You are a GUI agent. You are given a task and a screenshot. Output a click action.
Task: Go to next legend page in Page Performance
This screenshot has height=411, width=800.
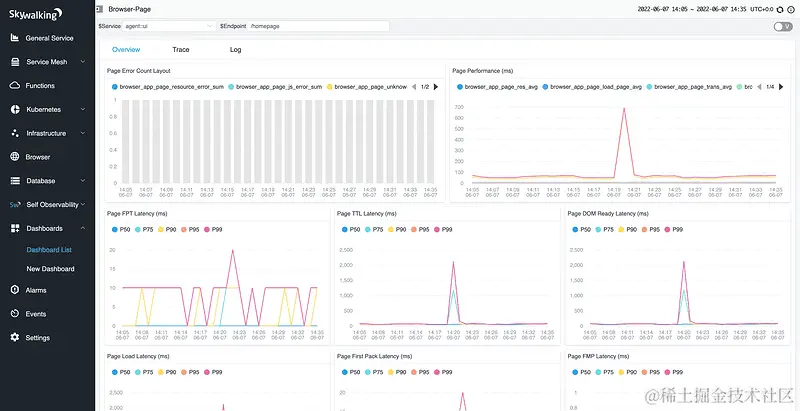781,87
